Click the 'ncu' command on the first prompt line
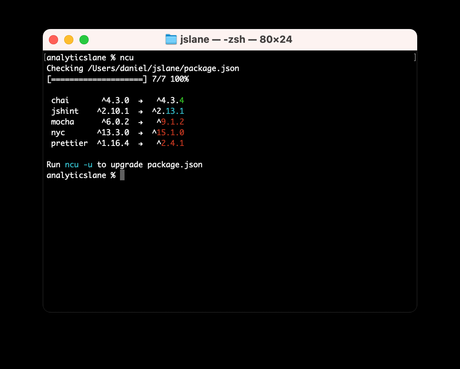The height and width of the screenshot is (369, 460). [127, 58]
